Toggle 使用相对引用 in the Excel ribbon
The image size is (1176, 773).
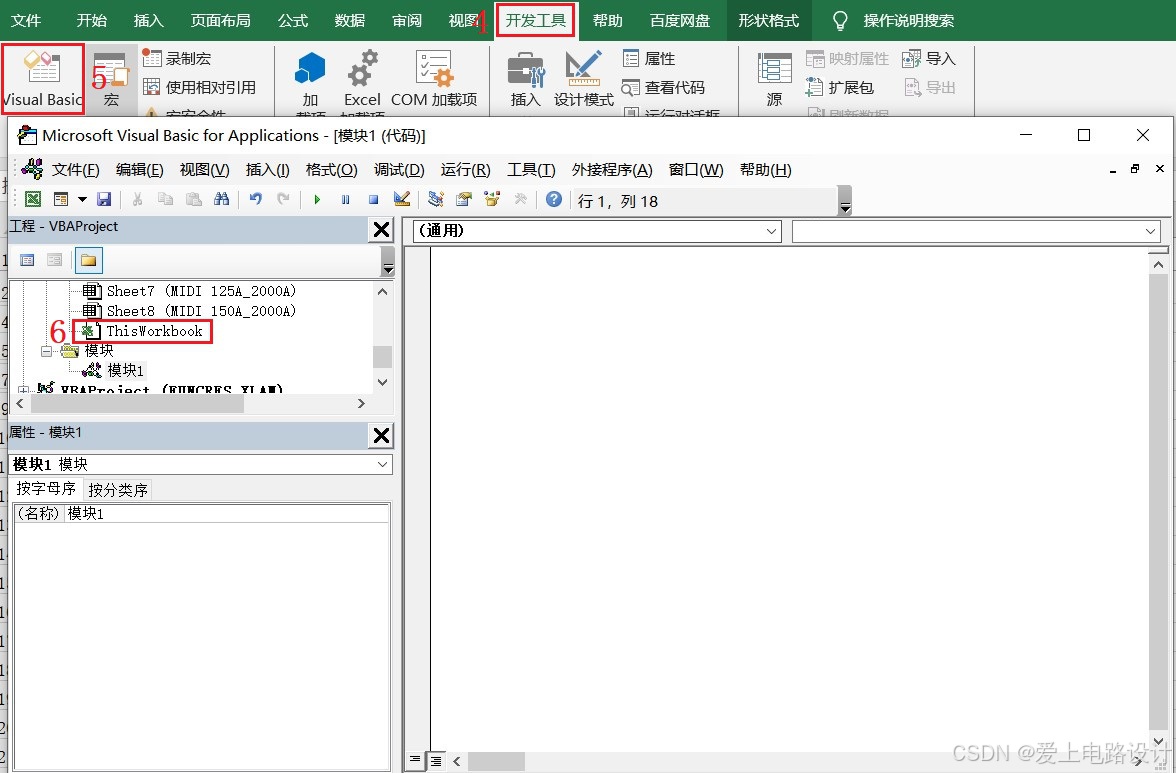(x=200, y=87)
